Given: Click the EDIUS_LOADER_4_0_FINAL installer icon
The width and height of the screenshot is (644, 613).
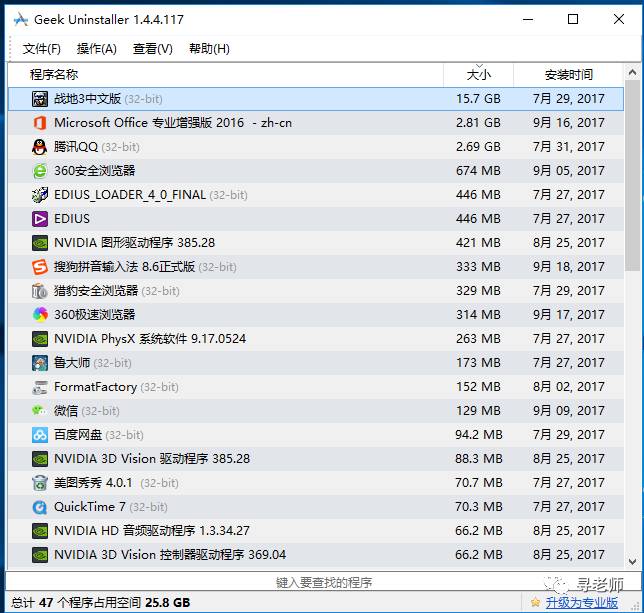Looking at the screenshot, I should coord(40,195).
